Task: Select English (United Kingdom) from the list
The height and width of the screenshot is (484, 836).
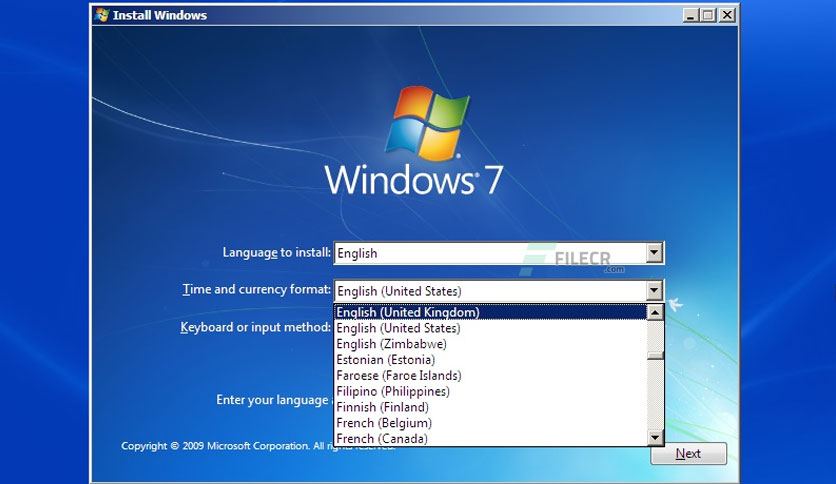Action: (x=491, y=312)
